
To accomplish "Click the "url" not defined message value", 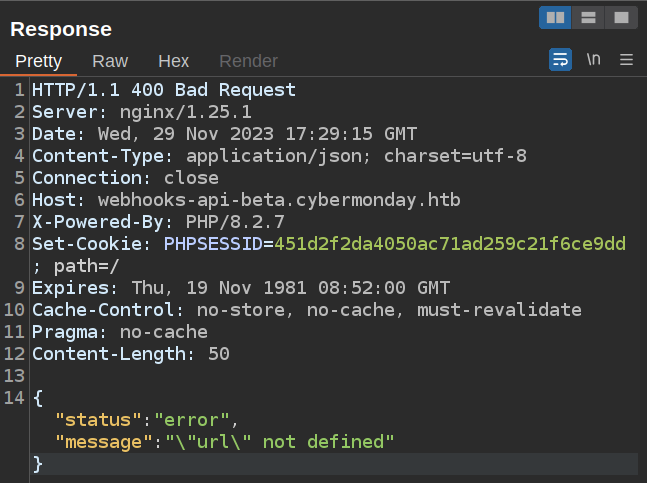I will coord(280,441).
